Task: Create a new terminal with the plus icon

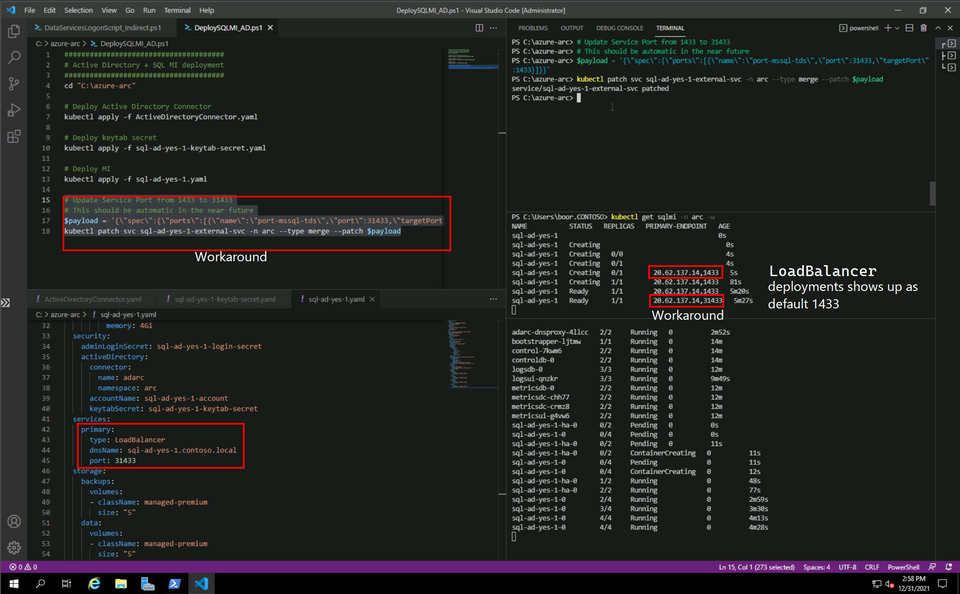Action: click(887, 28)
